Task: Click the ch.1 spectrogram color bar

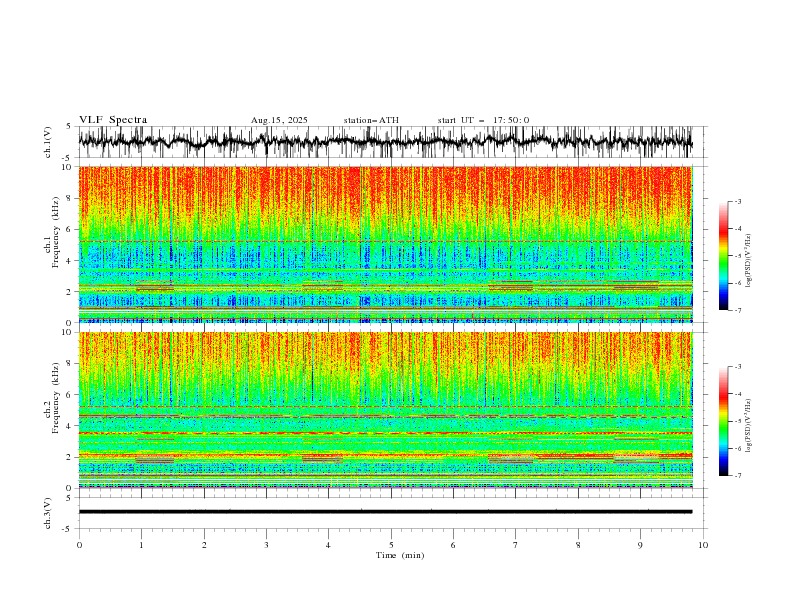Action: click(x=723, y=256)
